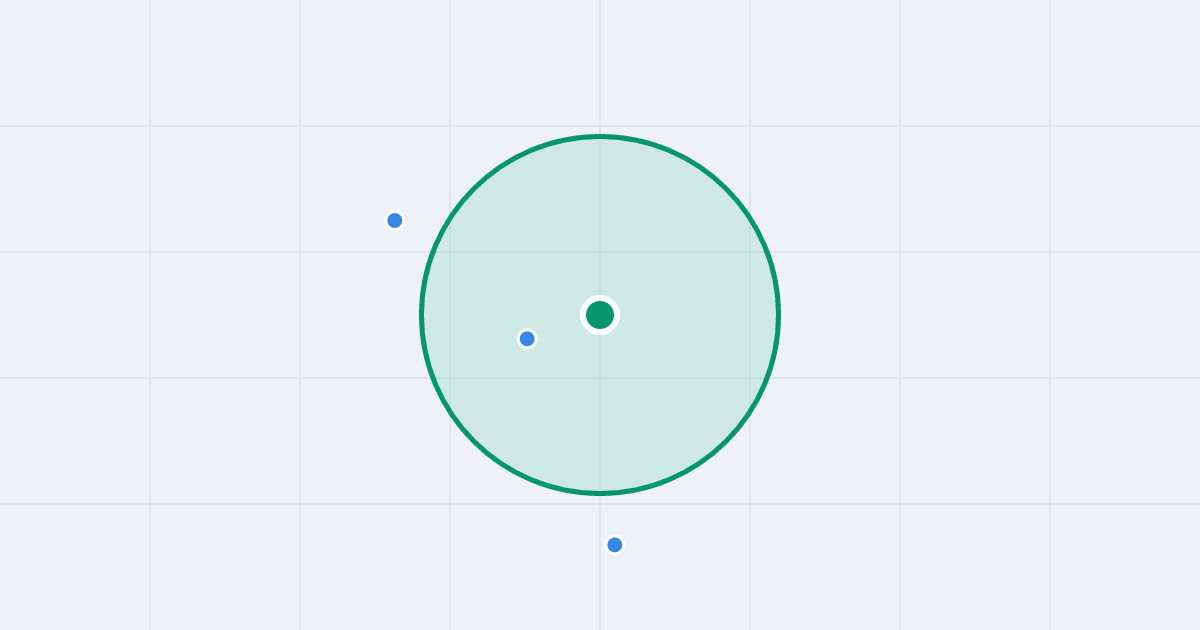Screen dimensions: 1200x630
Task: Select the blue dot upper-left outside the circle
Action: (x=395, y=220)
